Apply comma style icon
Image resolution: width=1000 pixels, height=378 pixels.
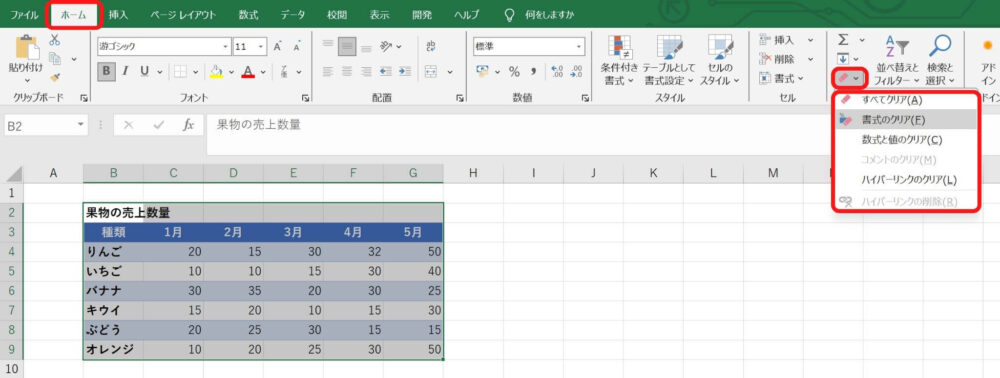coord(533,72)
